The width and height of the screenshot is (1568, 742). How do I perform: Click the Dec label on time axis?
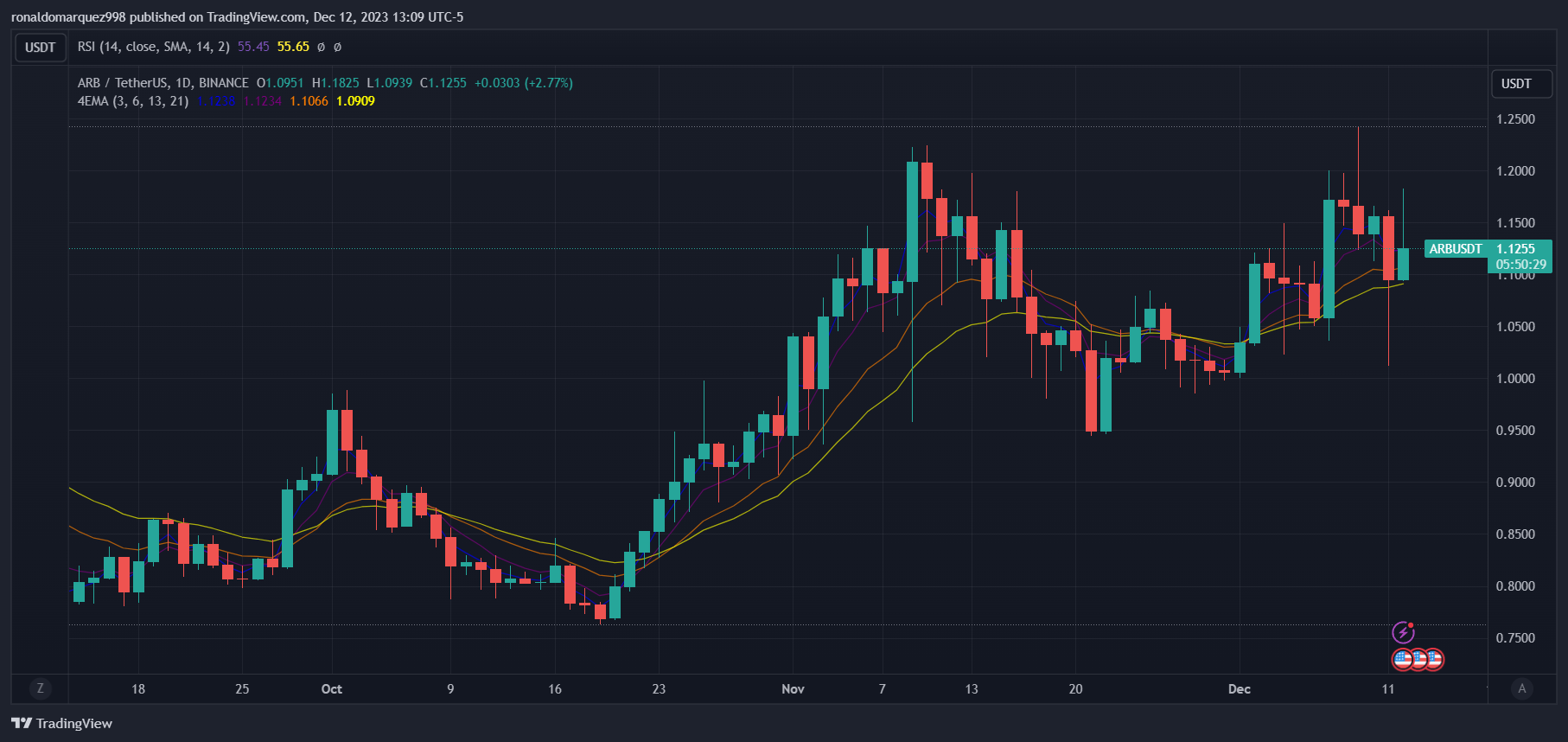click(x=1240, y=689)
